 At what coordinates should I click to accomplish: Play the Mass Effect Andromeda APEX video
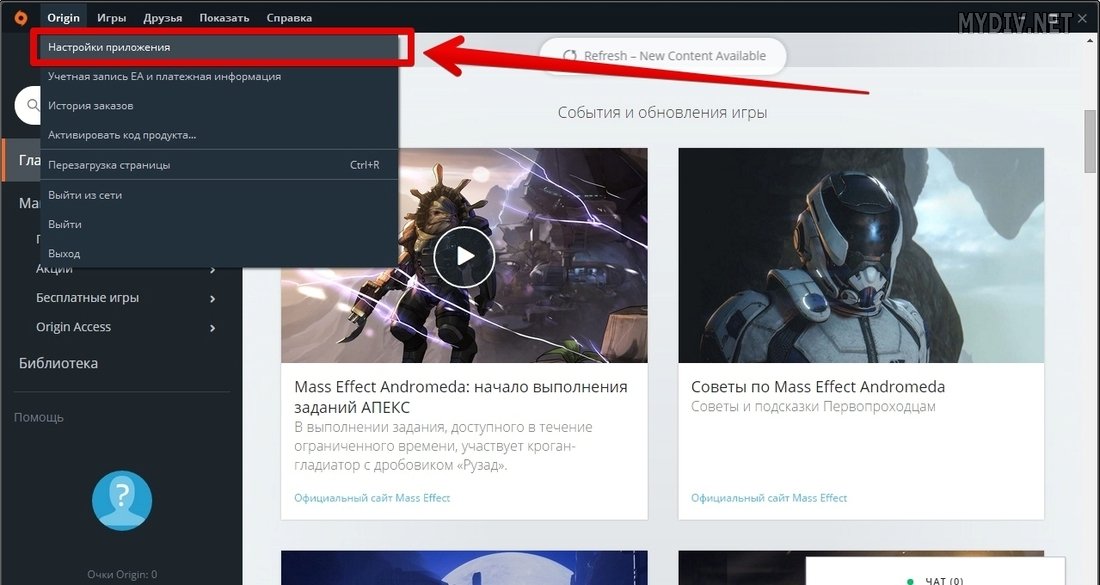464,256
